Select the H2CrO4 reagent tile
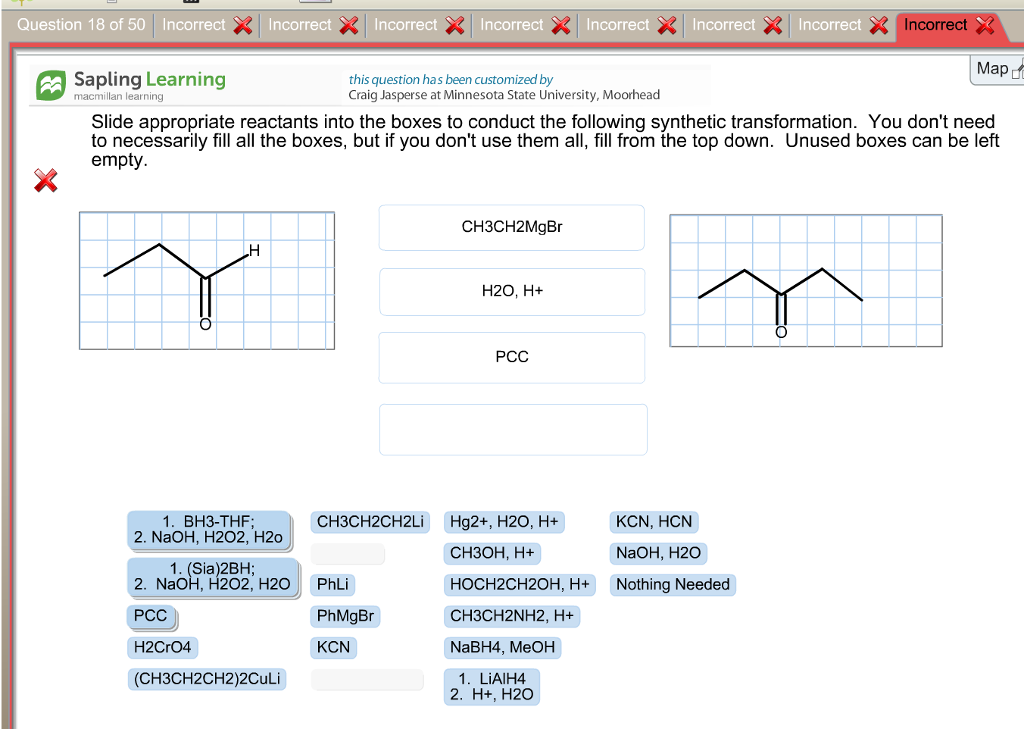The width and height of the screenshot is (1024, 729). [160, 647]
